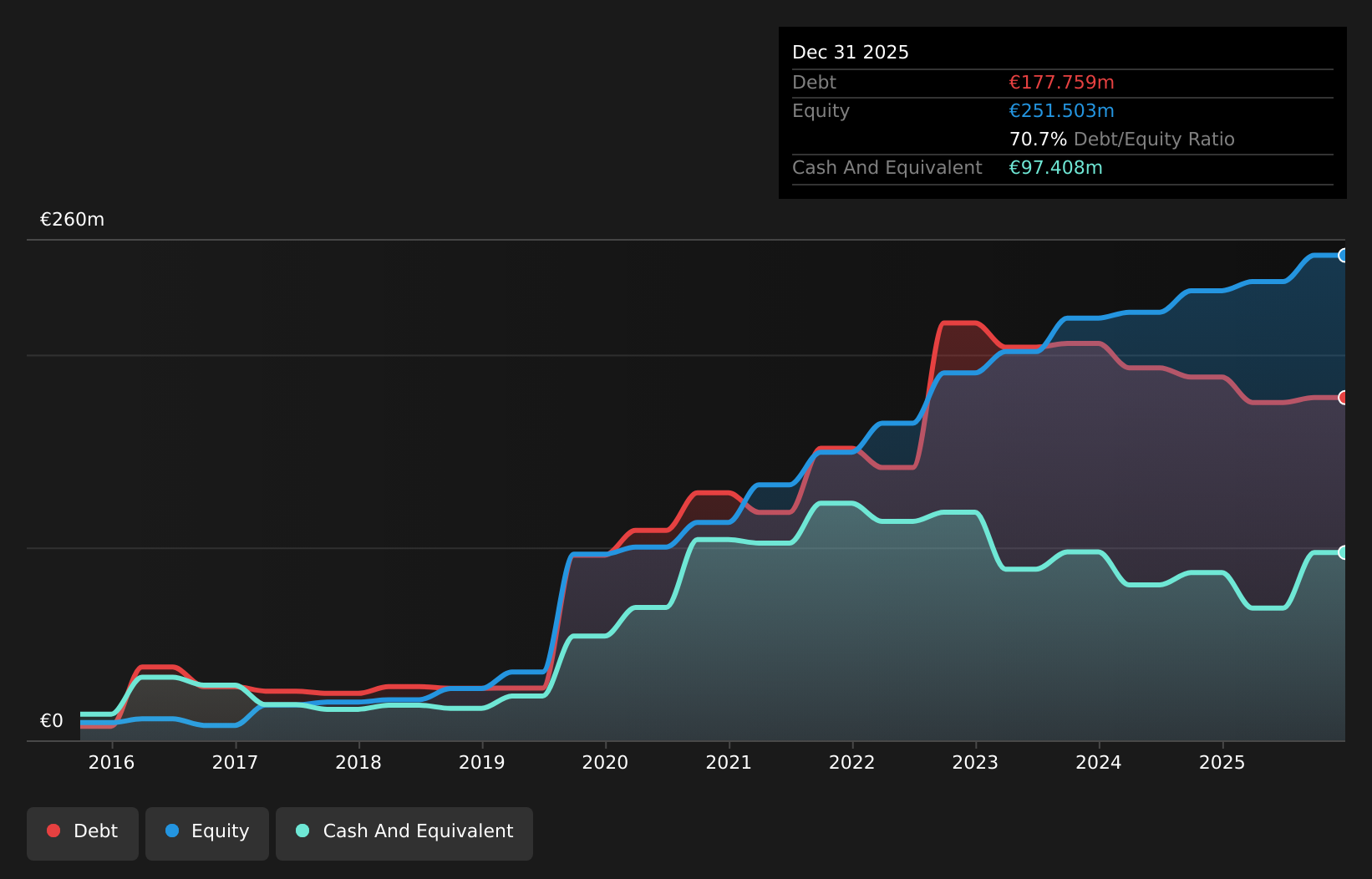This screenshot has height=879, width=1372.
Task: Click the 2020 x-axis label
Action: pyautogui.click(x=606, y=762)
